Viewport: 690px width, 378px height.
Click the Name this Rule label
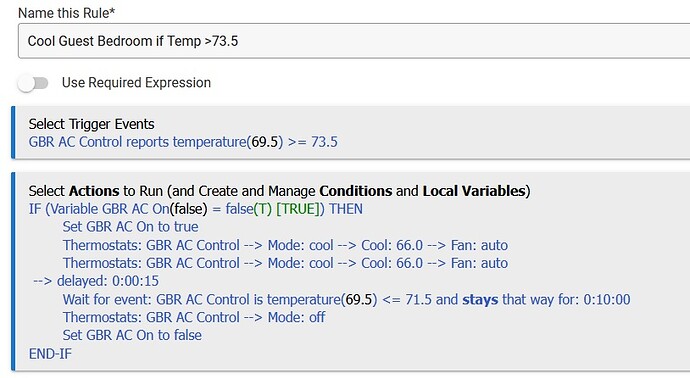[x=66, y=13]
